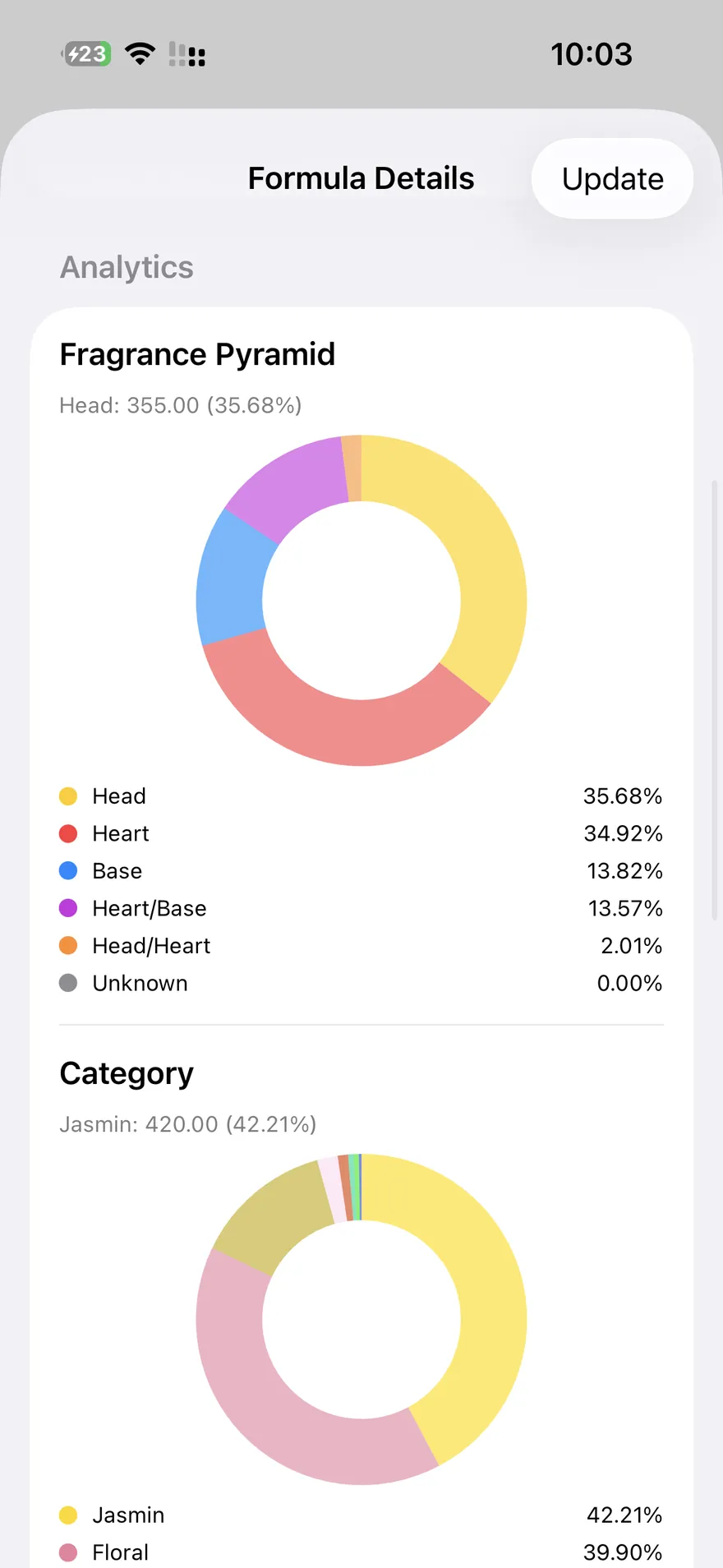Click the Wi-Fi status icon
Screen dimensions: 723x1568
click(x=140, y=54)
